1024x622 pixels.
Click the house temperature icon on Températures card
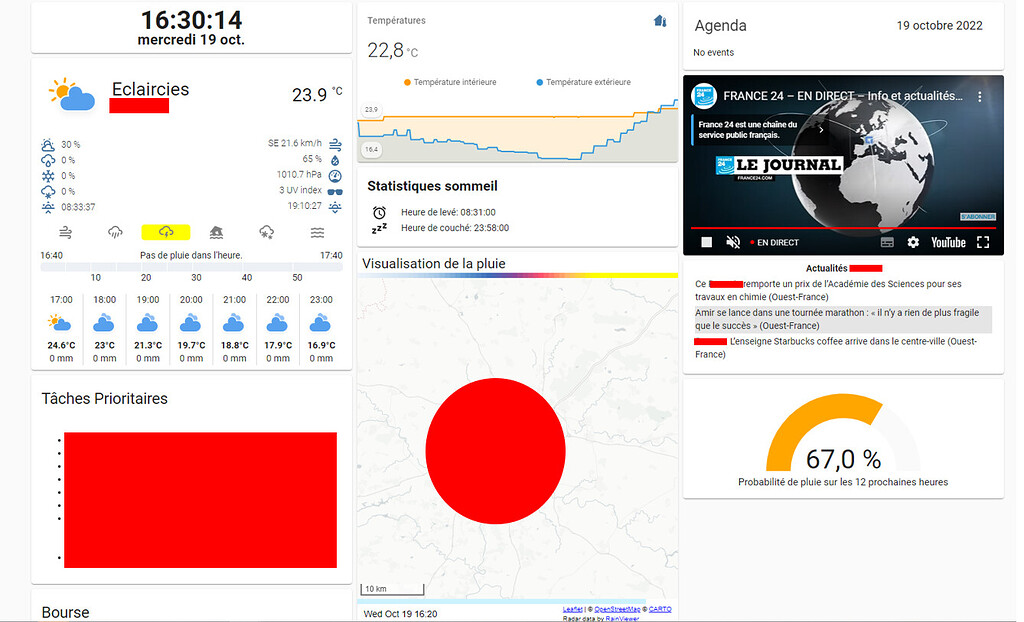click(x=659, y=20)
